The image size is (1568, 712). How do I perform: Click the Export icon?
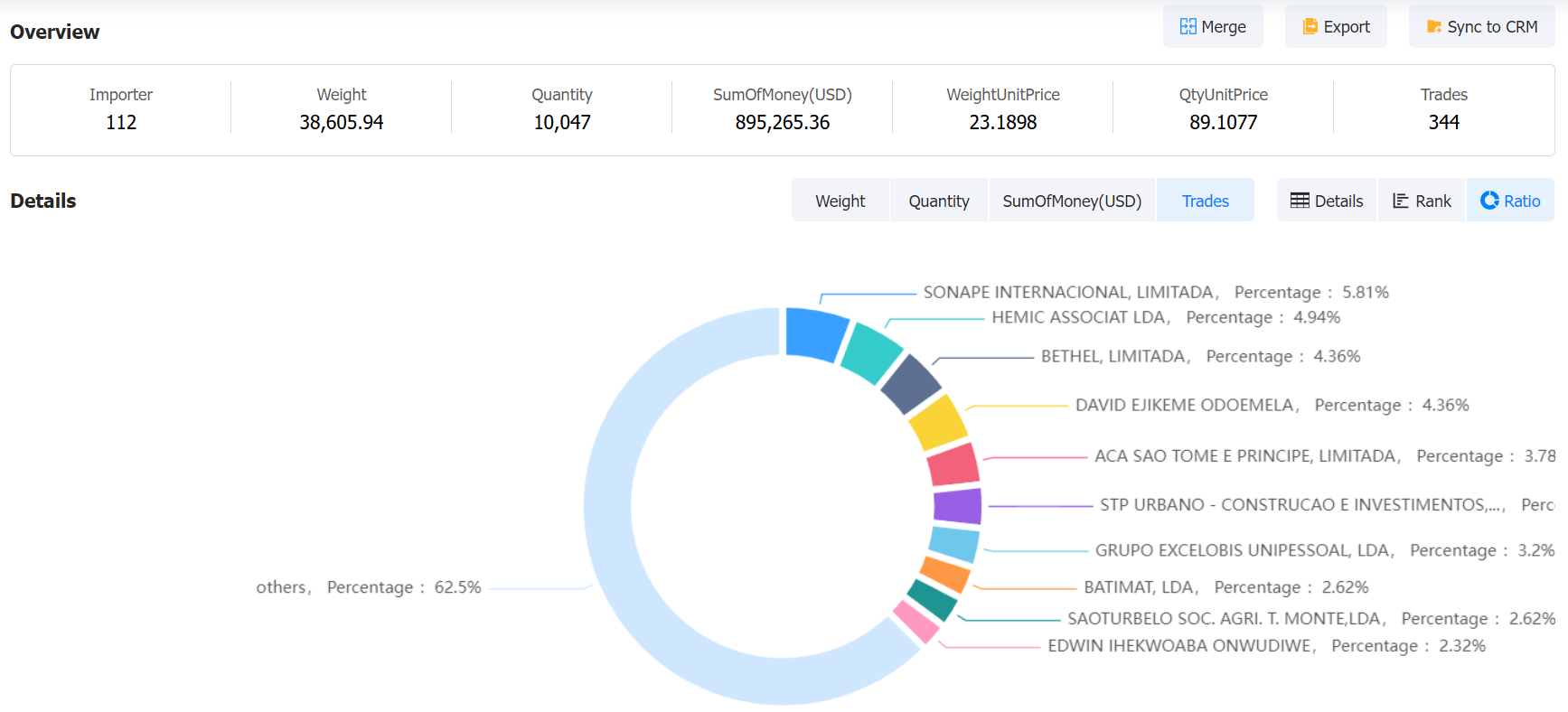[1310, 26]
